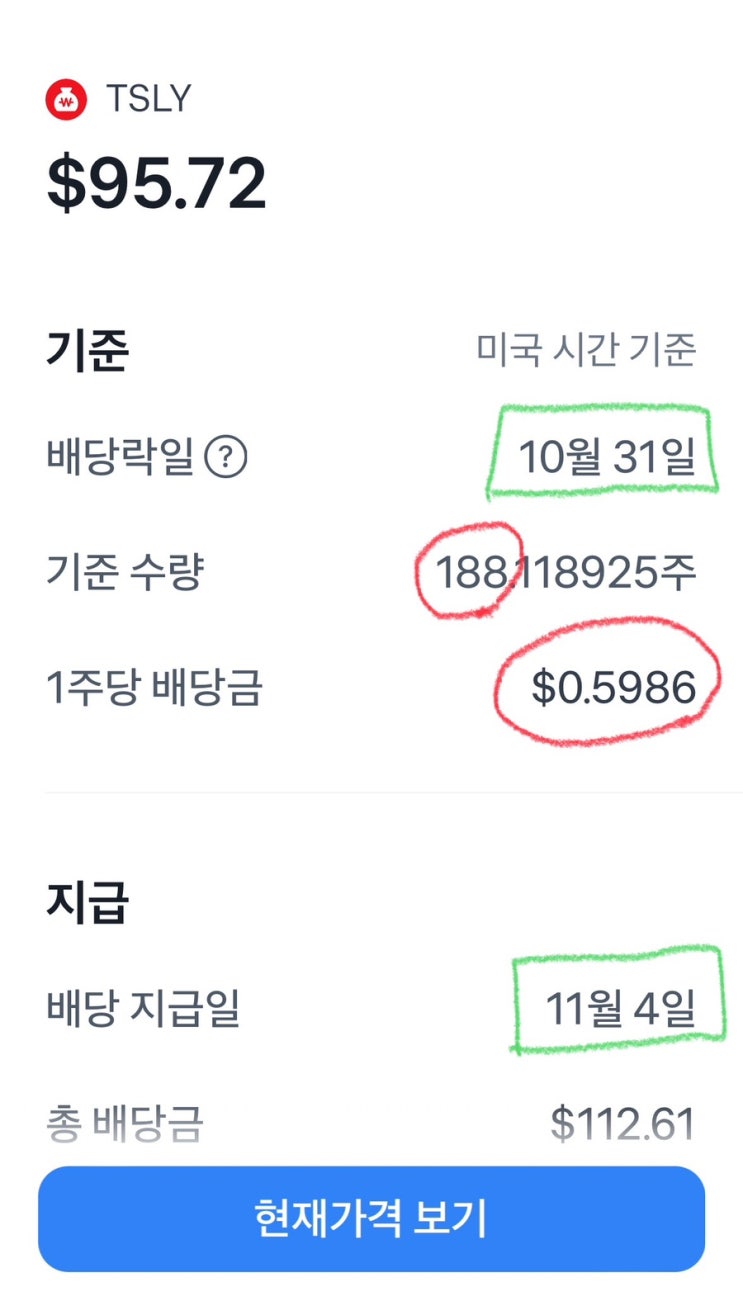Click the 1주당 배당금 label
Image resolution: width=743 pixels, height=1301 pixels.
click(154, 688)
